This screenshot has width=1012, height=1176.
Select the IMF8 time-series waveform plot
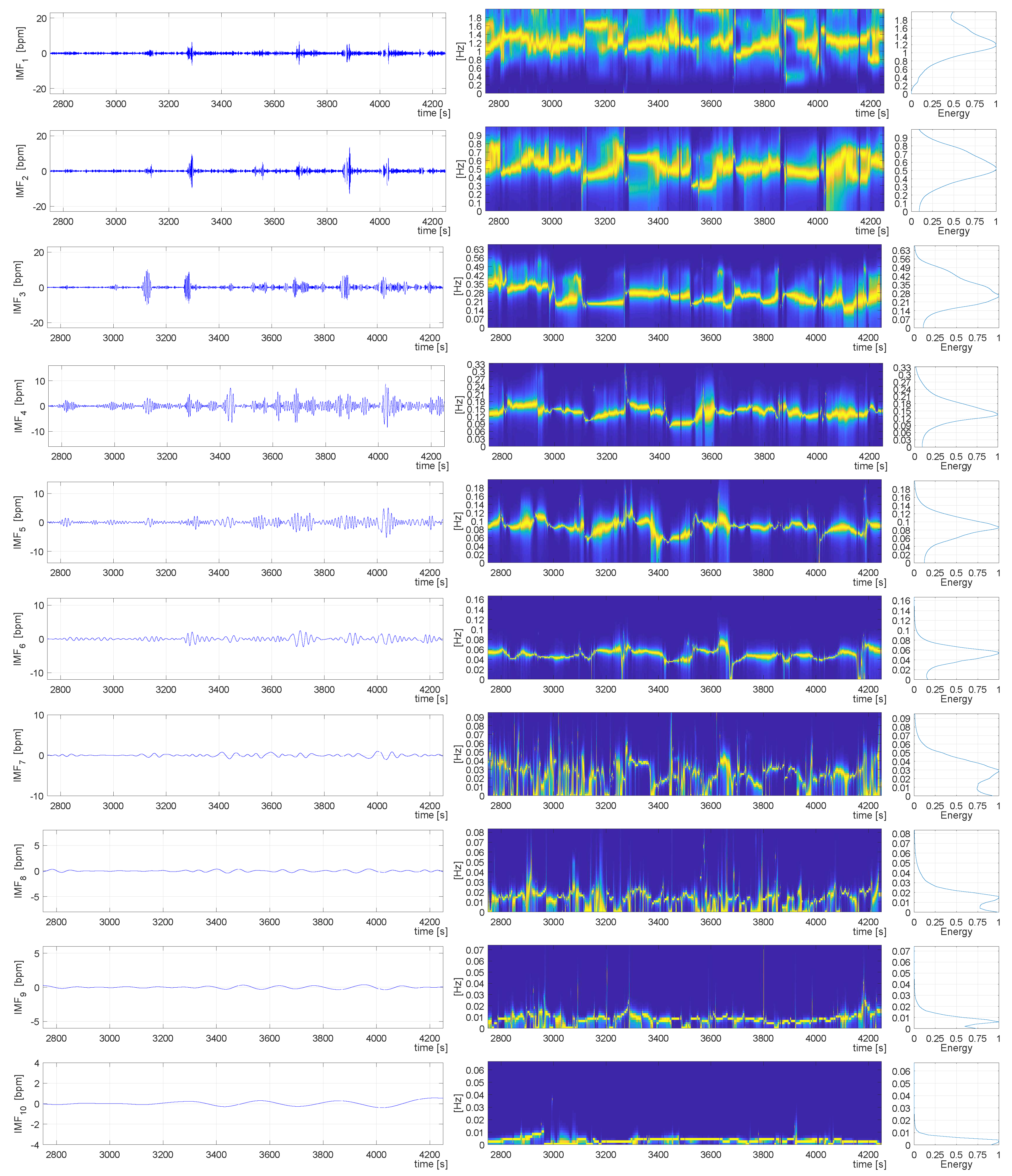tap(243, 871)
